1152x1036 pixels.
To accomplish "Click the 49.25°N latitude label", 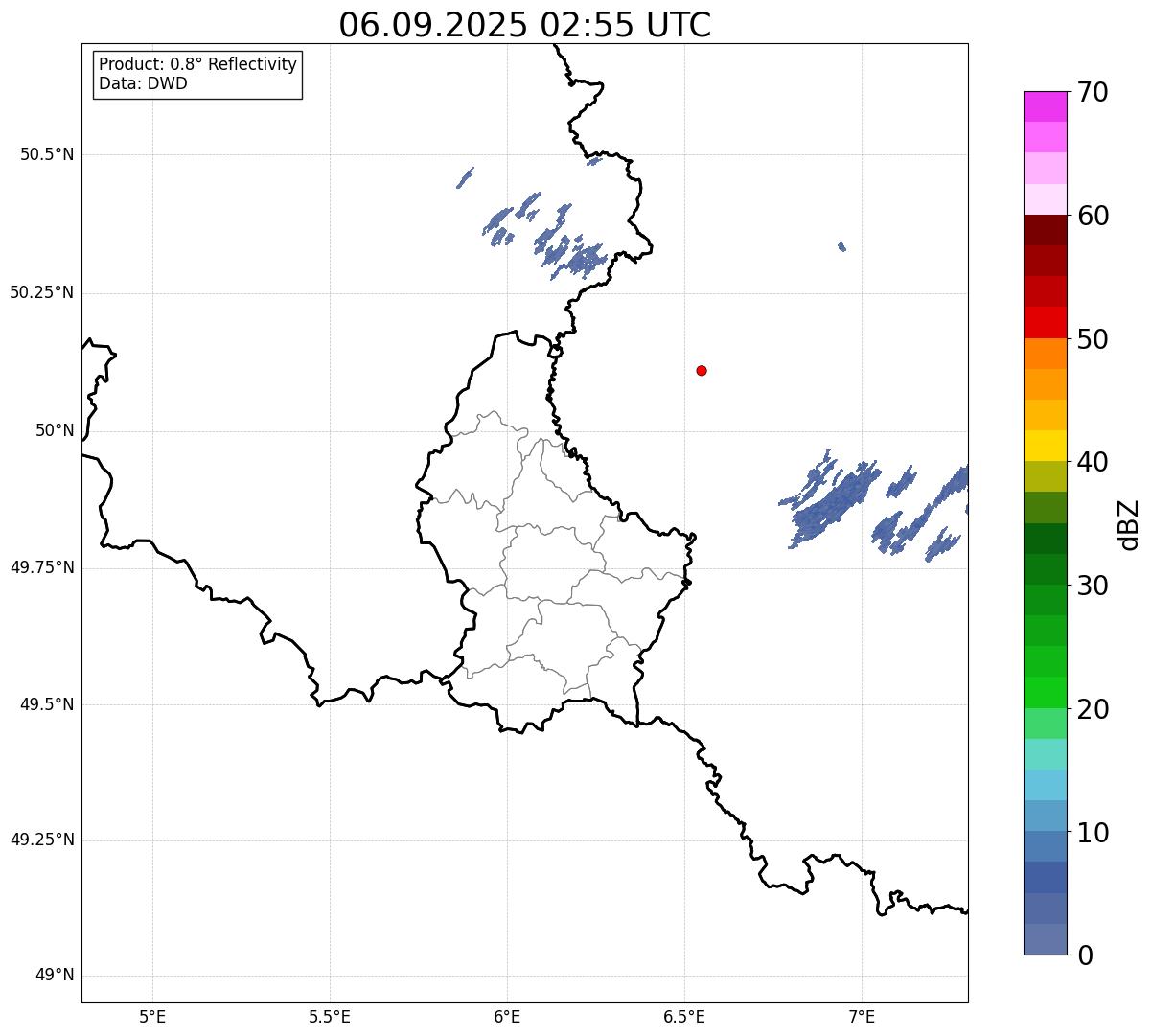I will coord(42,840).
